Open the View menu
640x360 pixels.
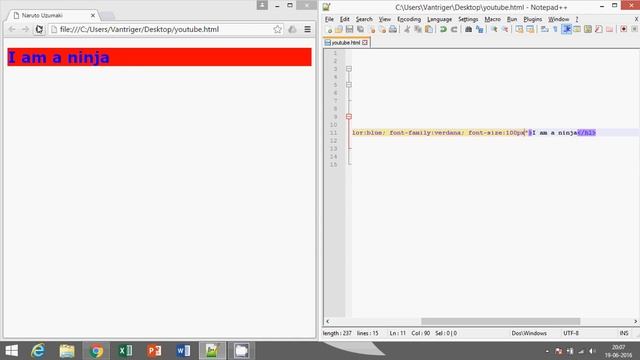point(384,19)
